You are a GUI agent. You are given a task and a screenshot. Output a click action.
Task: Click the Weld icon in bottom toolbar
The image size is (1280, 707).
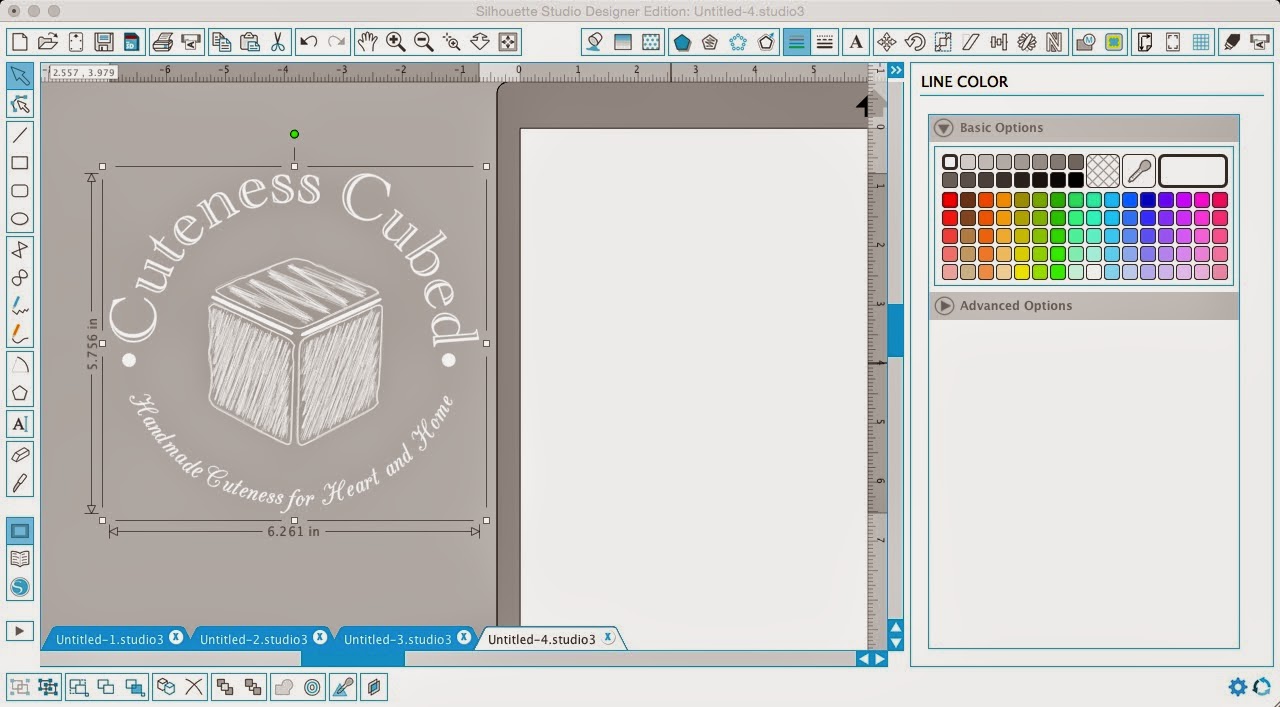point(284,687)
